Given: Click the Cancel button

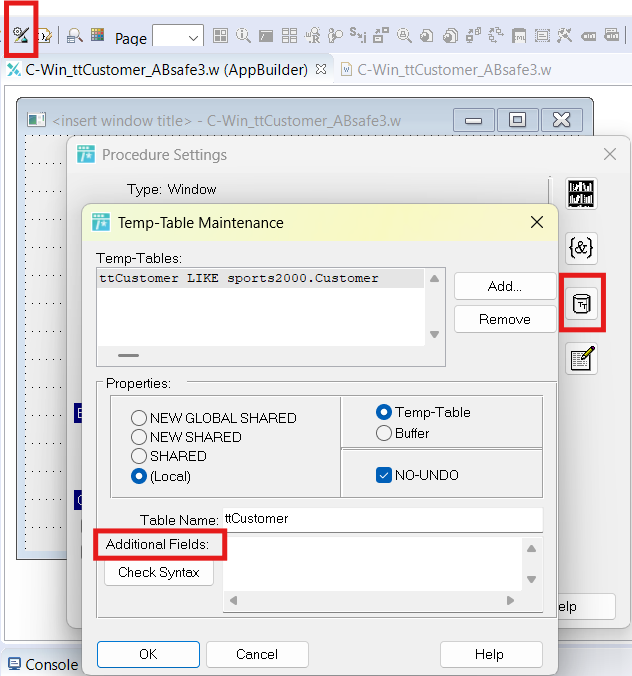Looking at the screenshot, I should click(257, 654).
